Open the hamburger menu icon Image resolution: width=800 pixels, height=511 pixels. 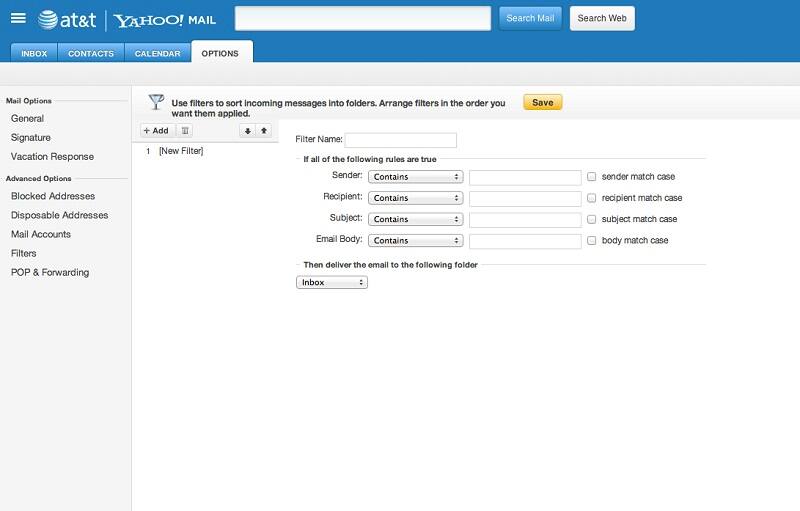18,19
